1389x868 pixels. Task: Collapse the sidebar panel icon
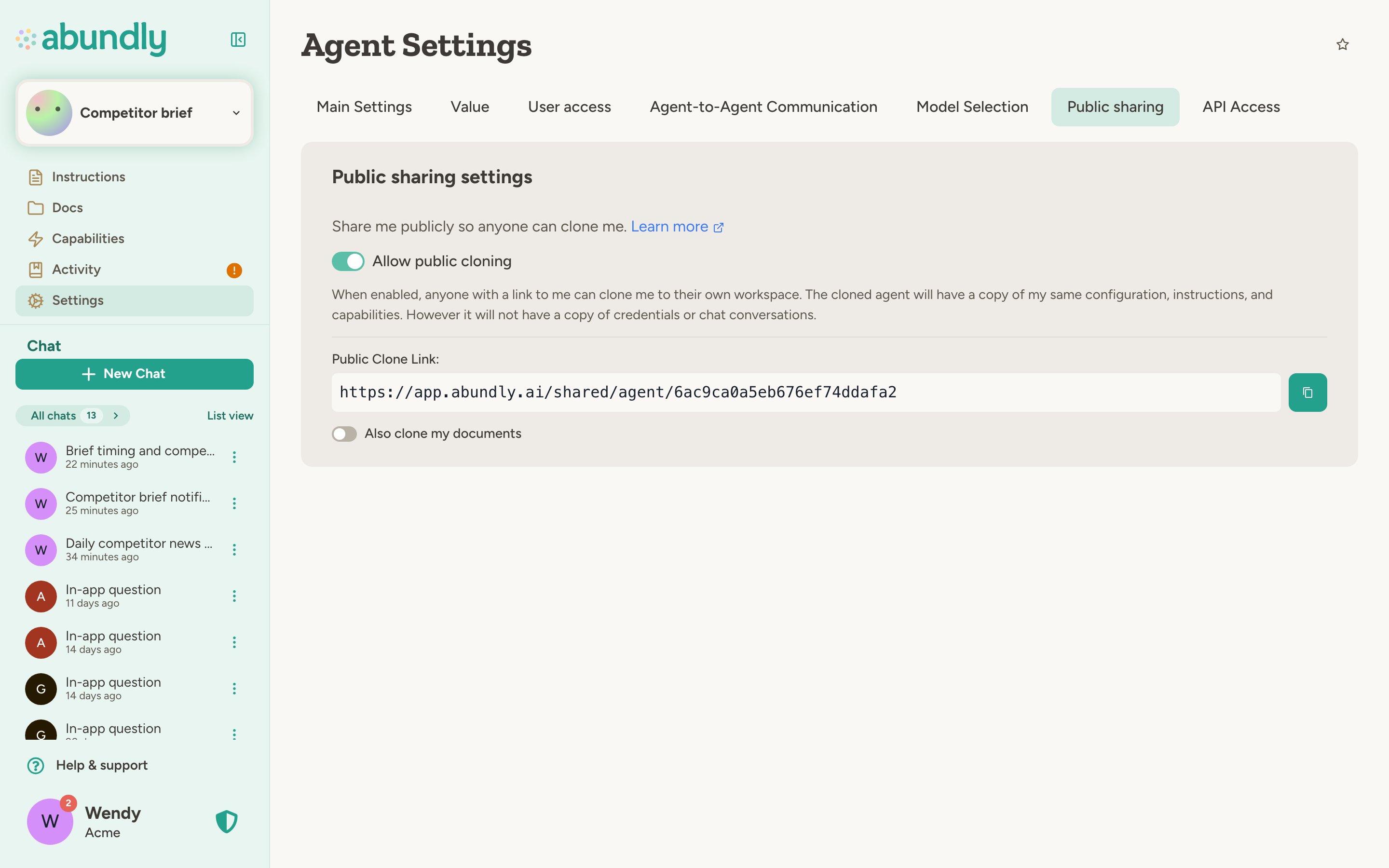[238, 40]
